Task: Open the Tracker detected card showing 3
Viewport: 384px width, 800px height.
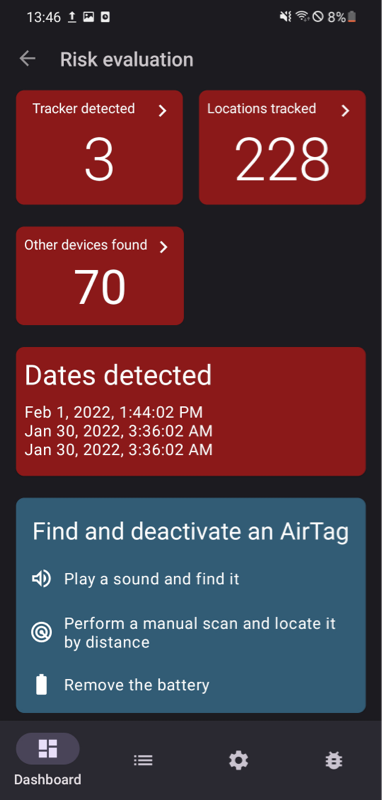Action: tap(99, 147)
